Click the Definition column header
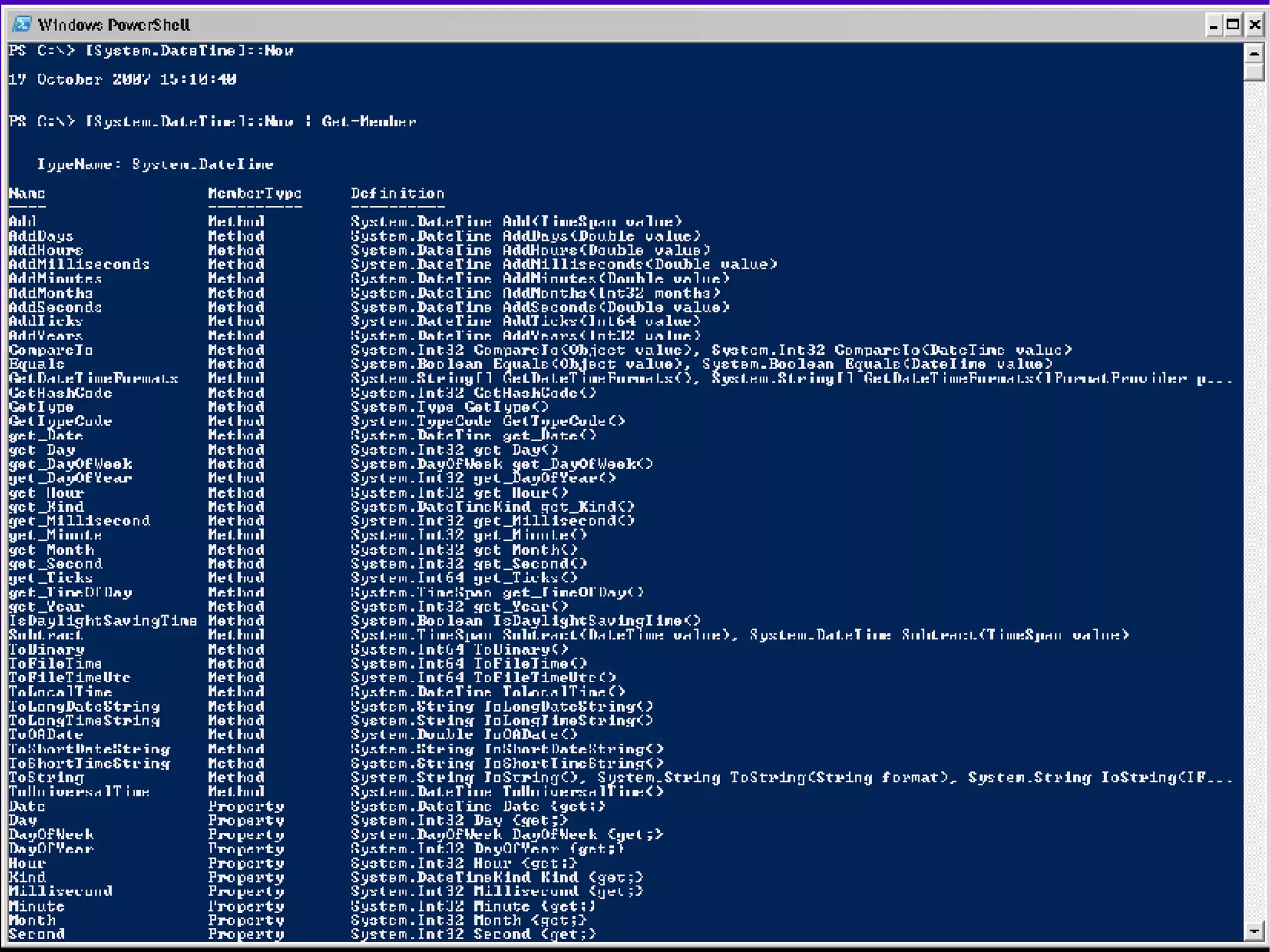Image resolution: width=1270 pixels, height=952 pixels. (397, 194)
